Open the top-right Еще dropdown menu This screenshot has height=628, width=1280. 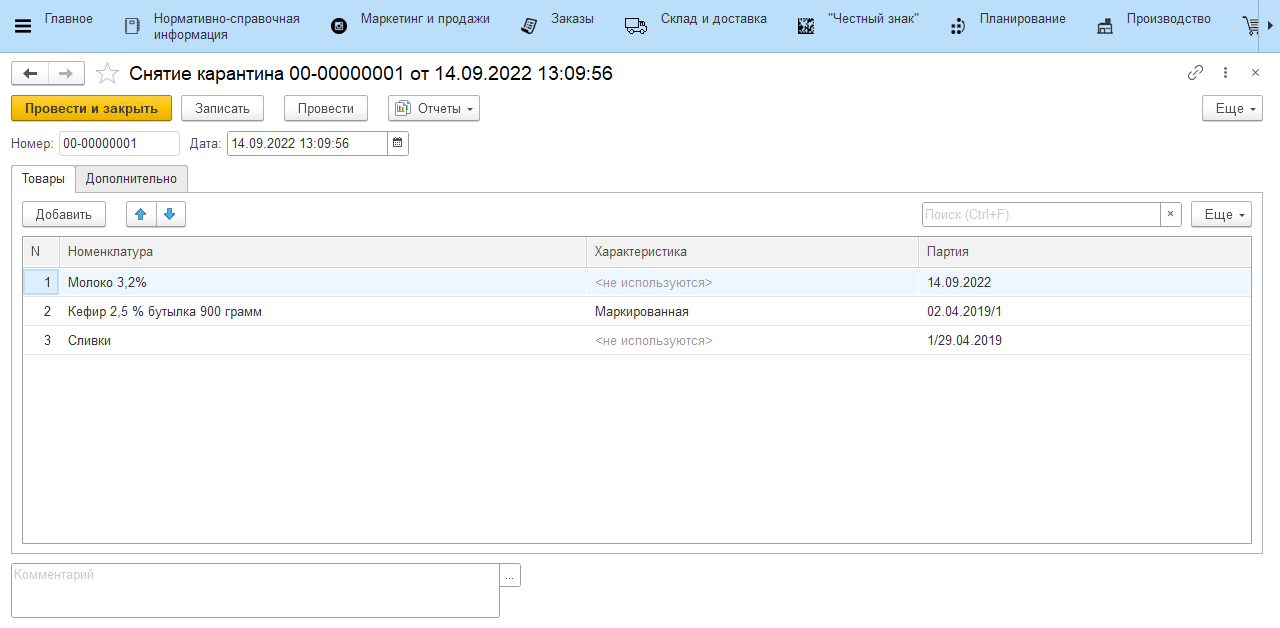click(x=1232, y=108)
